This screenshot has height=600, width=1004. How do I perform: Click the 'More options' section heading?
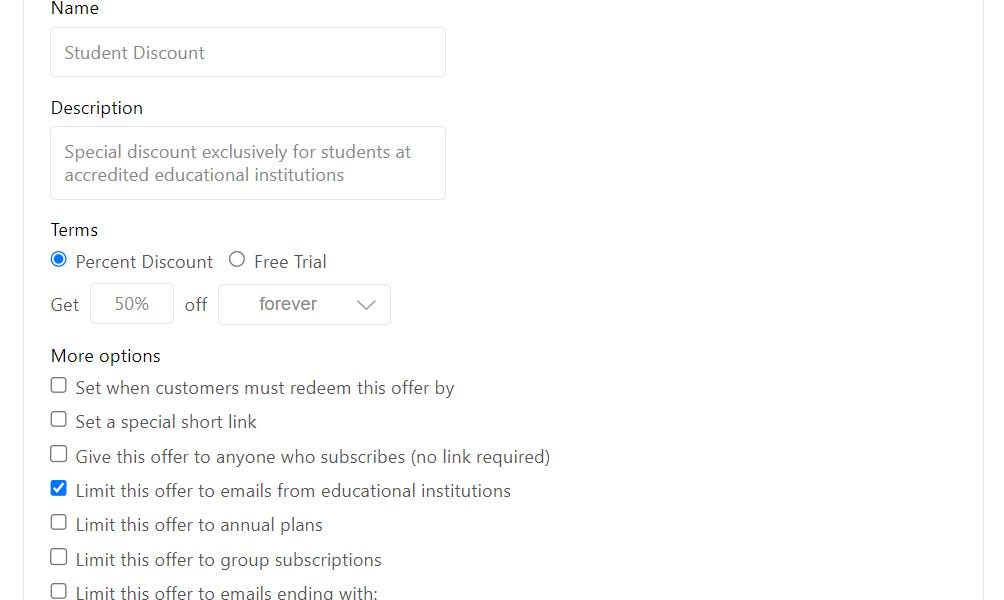tap(105, 355)
